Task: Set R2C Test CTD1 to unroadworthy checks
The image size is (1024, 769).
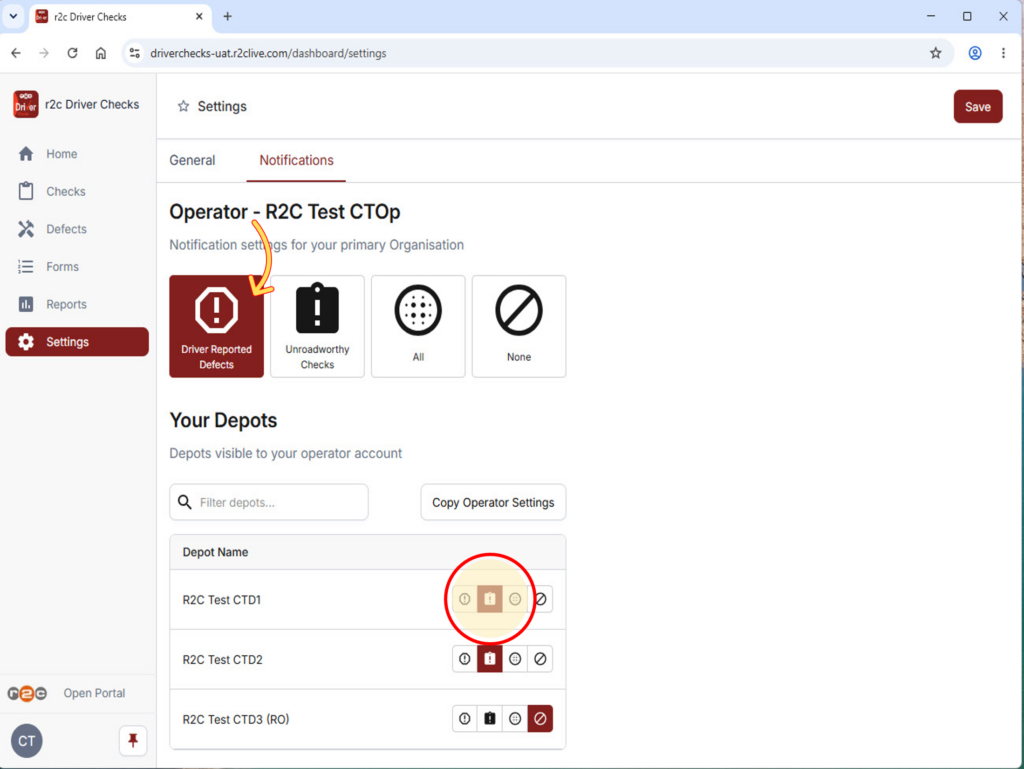Action: pos(490,599)
